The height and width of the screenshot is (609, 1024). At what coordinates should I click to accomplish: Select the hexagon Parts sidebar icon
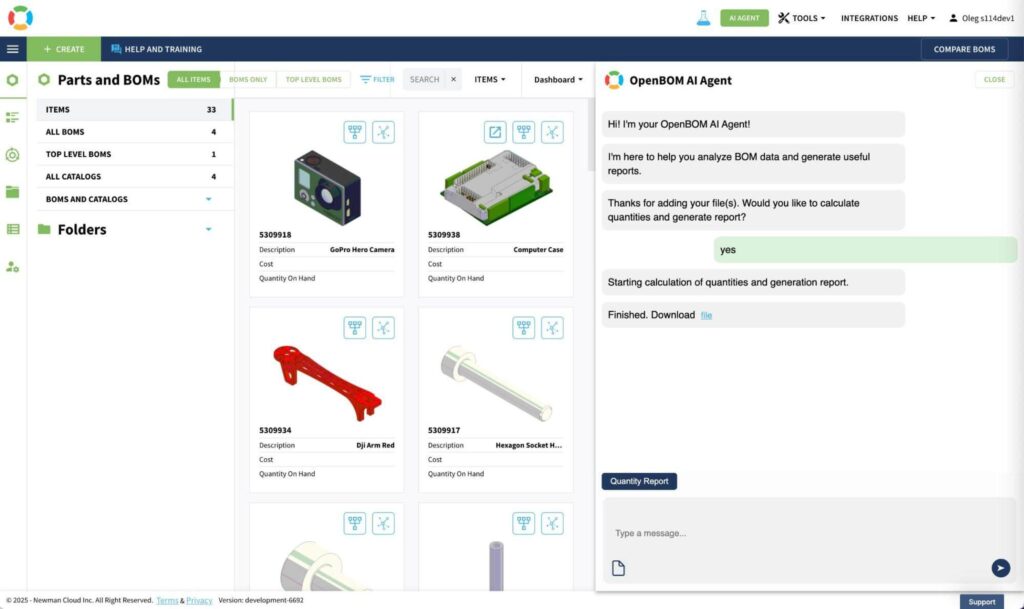12,80
